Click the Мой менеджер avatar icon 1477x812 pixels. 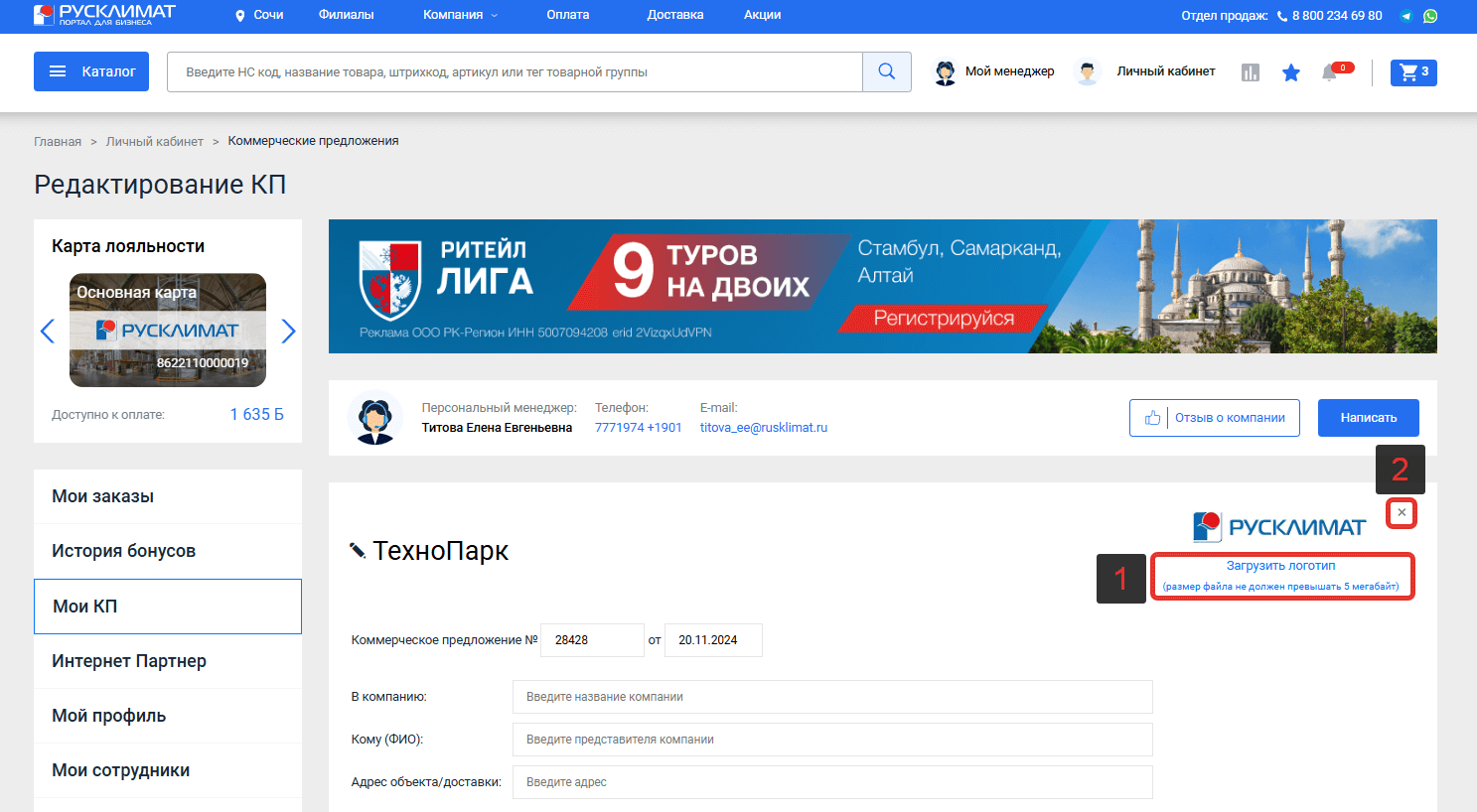(946, 71)
